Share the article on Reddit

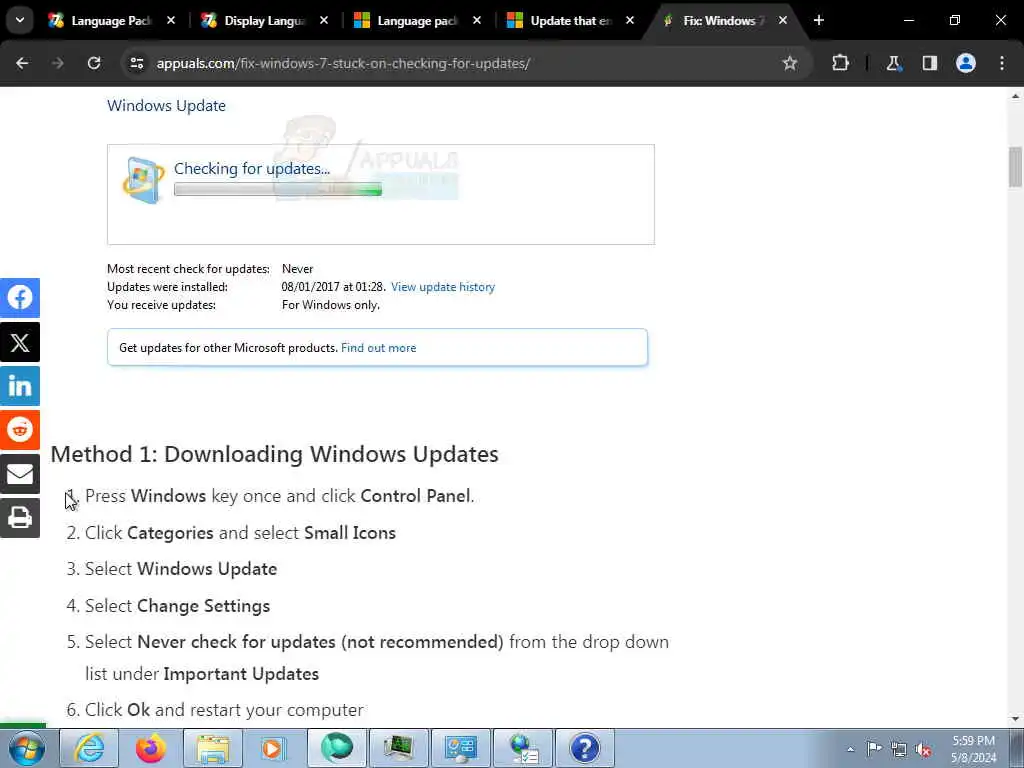click(x=20, y=430)
